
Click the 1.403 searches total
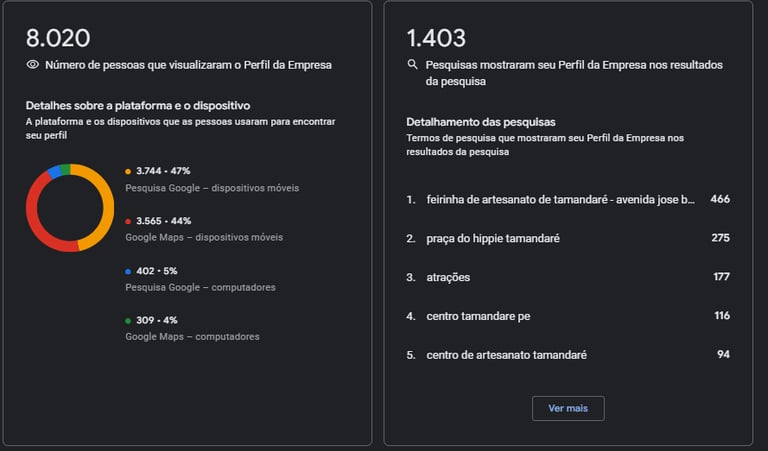436,38
